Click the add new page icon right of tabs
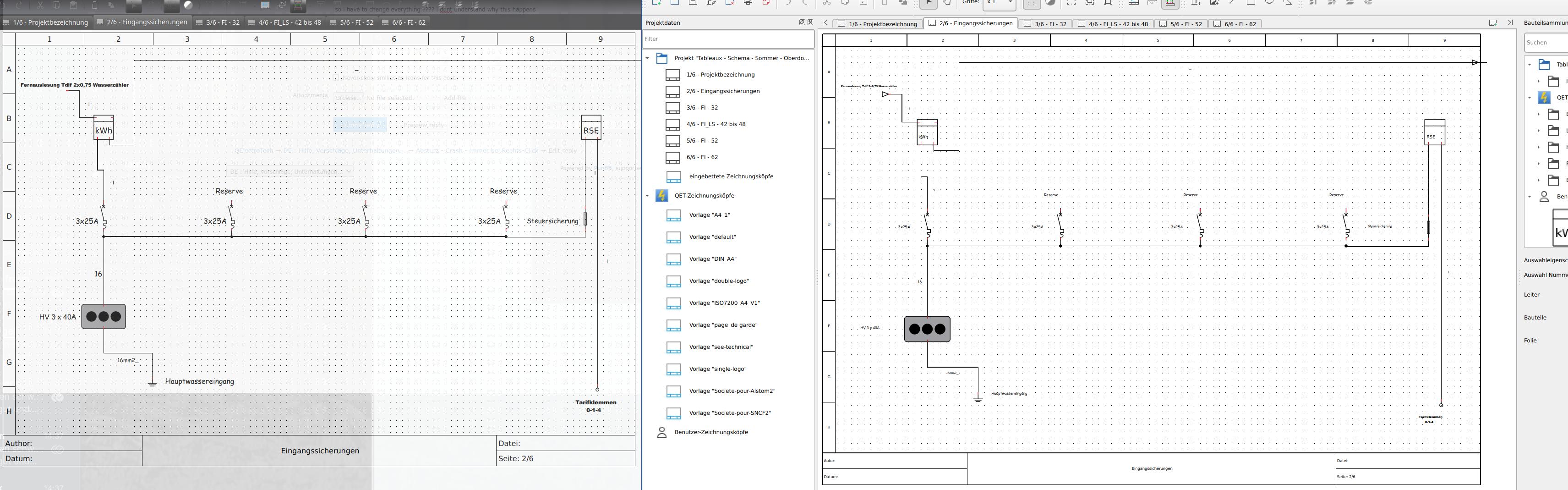Screen dimensions: 1568x490 [1492, 23]
